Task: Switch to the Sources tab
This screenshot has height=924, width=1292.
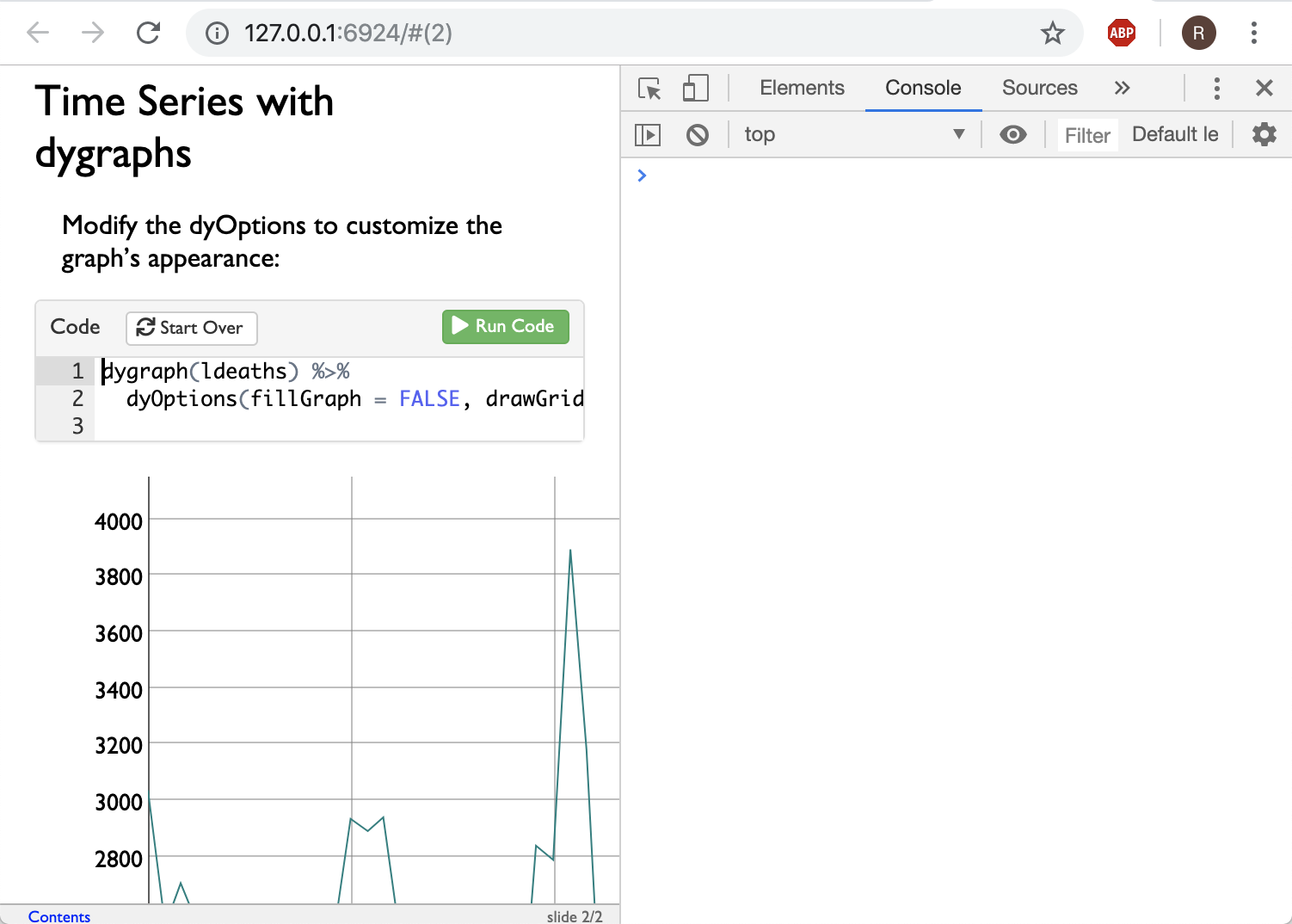Action: [1039, 88]
